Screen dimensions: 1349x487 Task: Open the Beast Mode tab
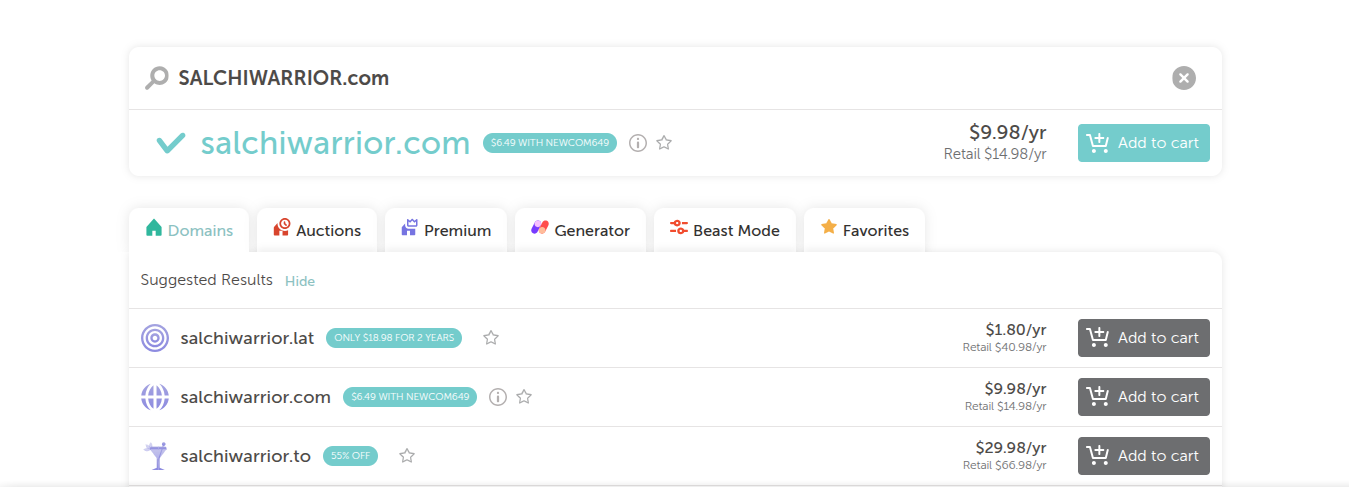point(724,230)
